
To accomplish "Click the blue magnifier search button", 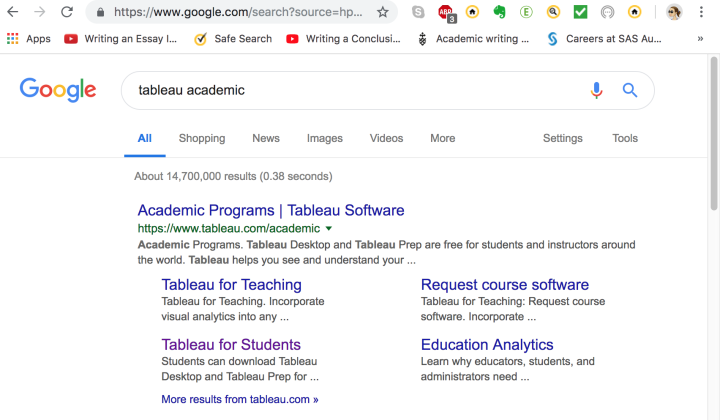I will click(630, 90).
